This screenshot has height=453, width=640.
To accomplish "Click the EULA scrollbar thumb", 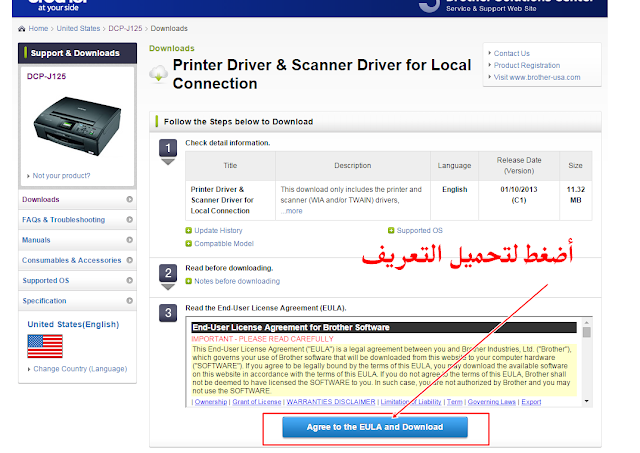I will tap(587, 332).
